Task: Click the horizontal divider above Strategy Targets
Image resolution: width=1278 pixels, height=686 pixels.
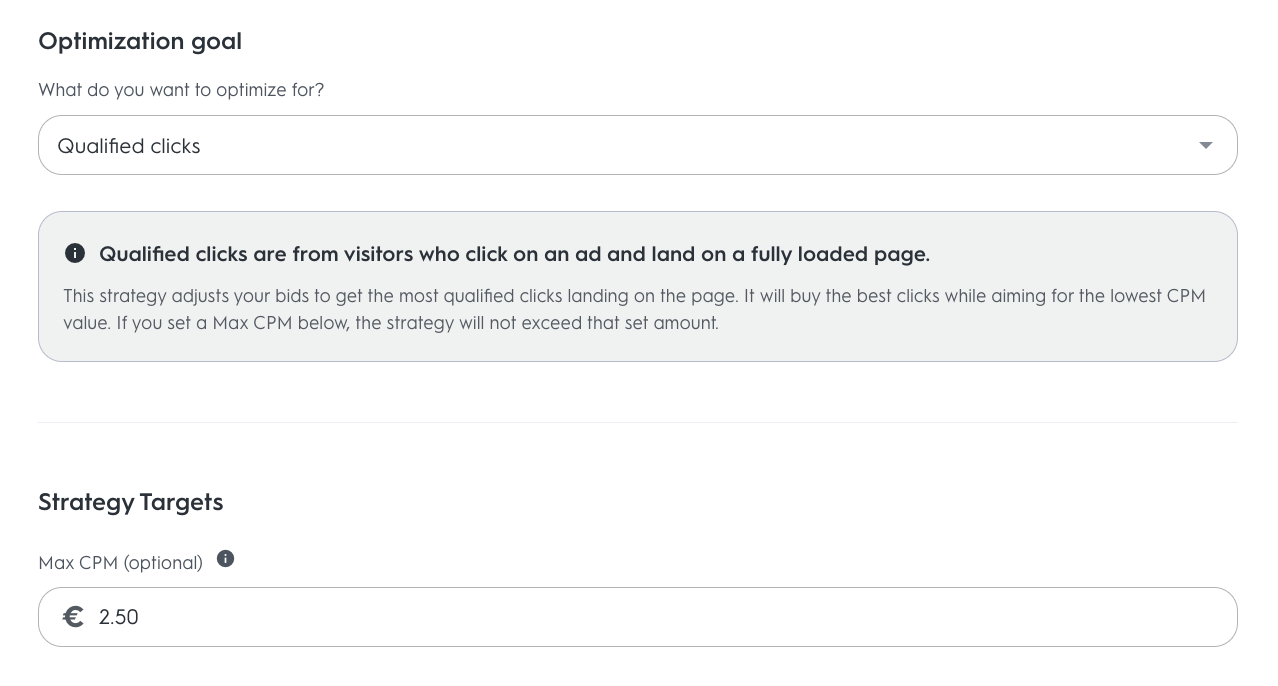Action: [x=637, y=422]
